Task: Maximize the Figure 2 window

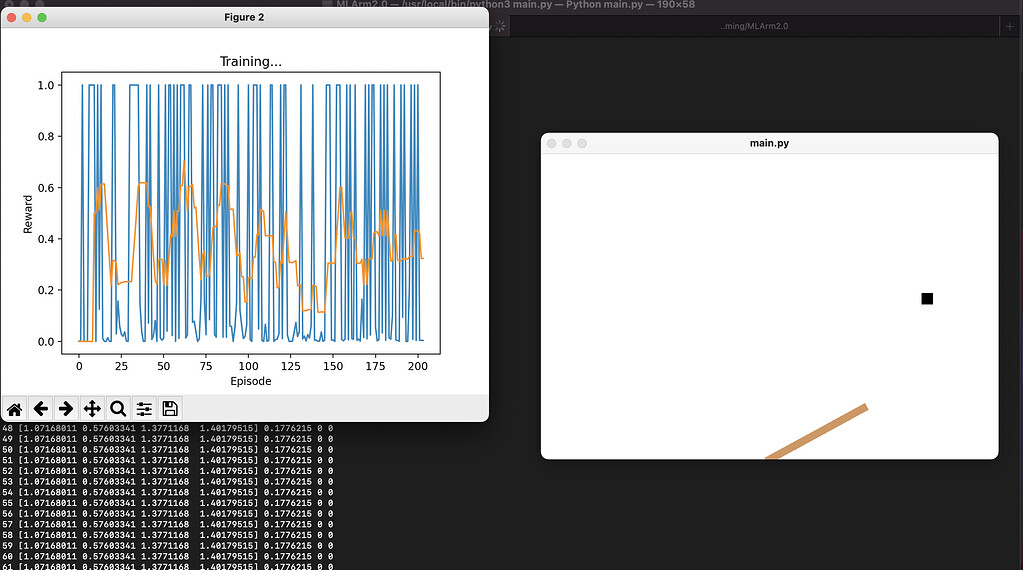Action: (x=42, y=17)
